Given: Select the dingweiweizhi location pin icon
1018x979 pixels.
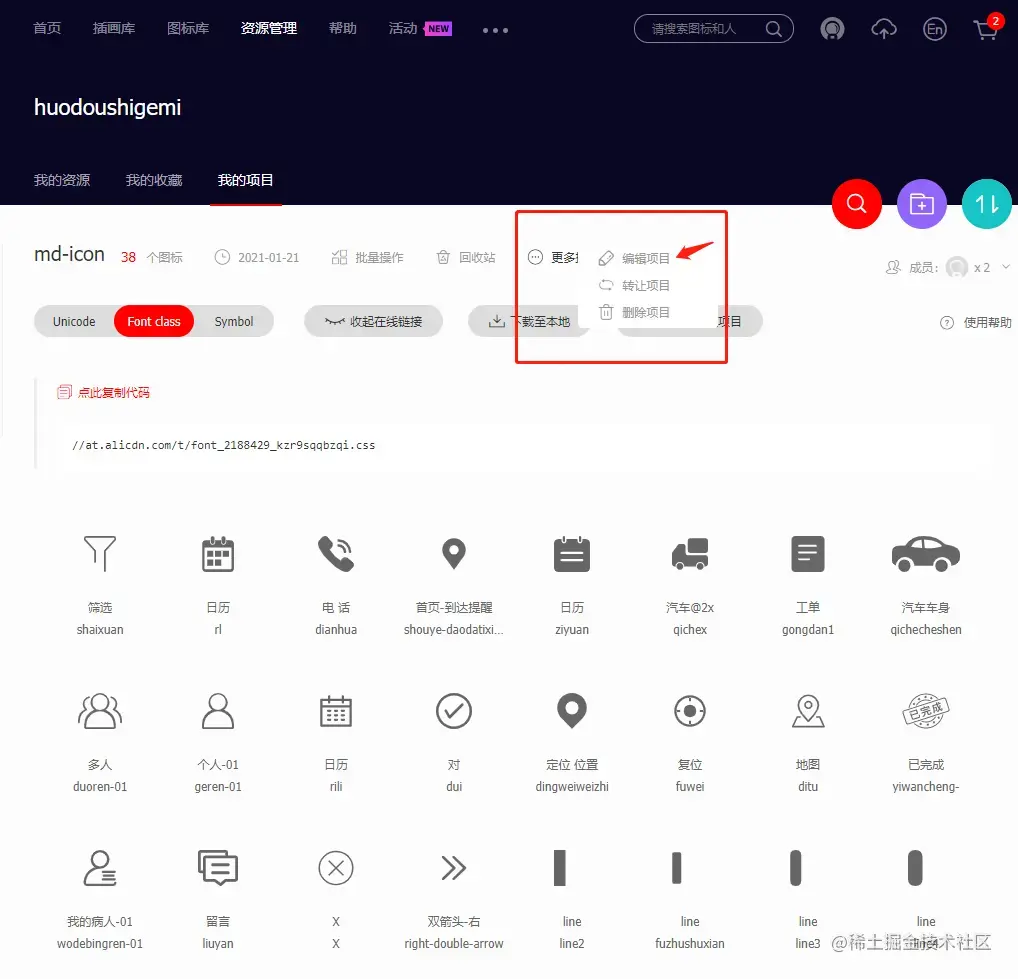Looking at the screenshot, I should tap(571, 711).
